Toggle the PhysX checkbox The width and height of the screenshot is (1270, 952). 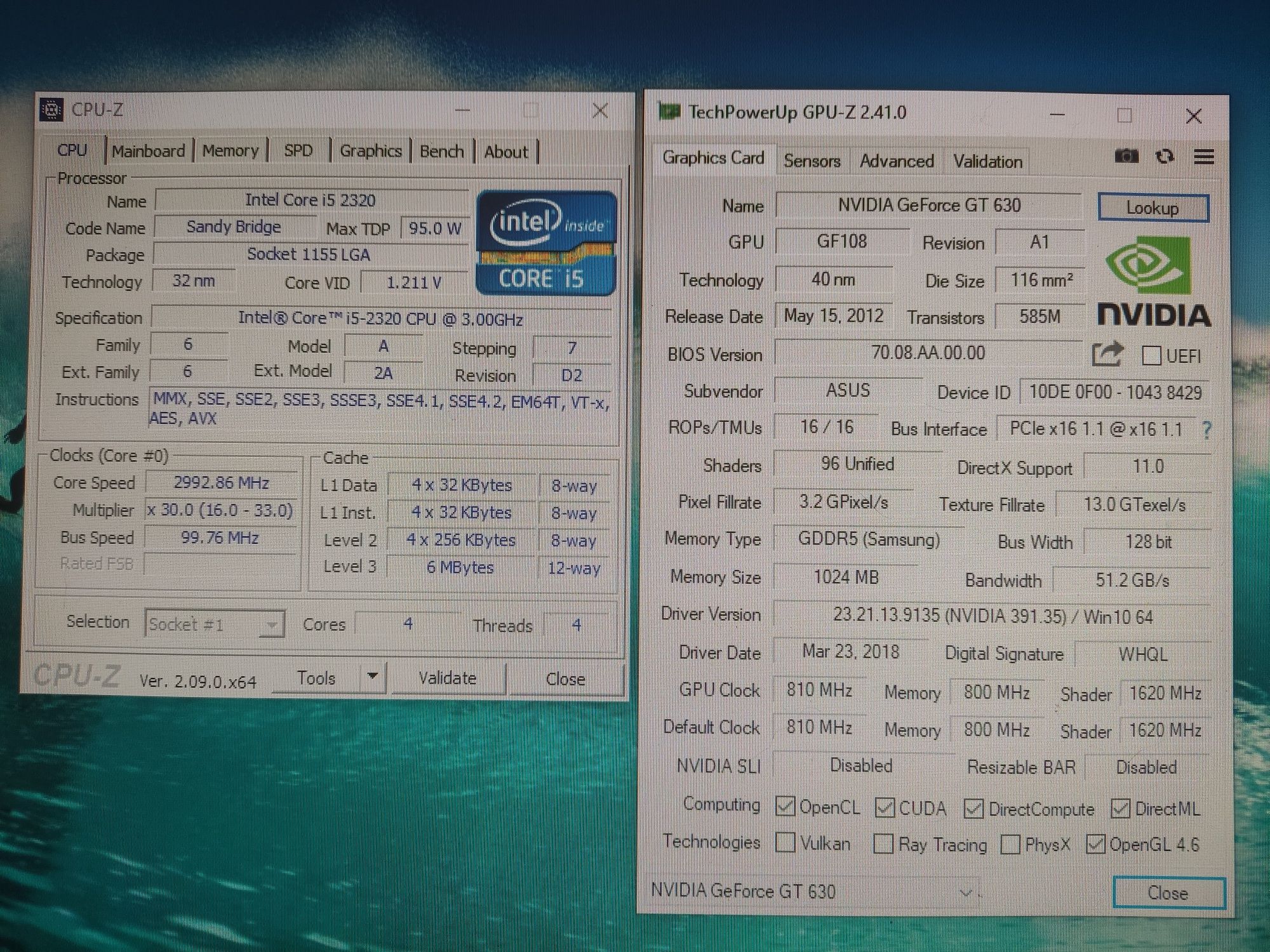1010,845
